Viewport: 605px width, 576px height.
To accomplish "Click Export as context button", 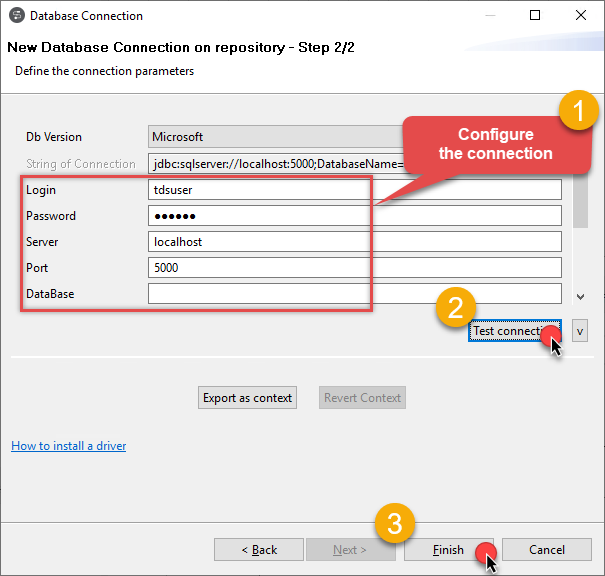I will click(x=247, y=398).
